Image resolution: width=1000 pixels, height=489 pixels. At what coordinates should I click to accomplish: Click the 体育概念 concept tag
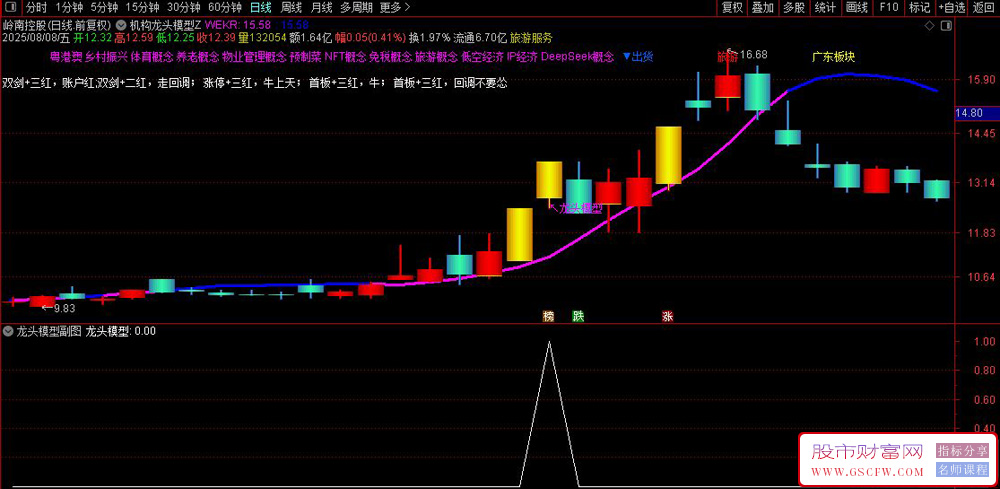point(152,57)
